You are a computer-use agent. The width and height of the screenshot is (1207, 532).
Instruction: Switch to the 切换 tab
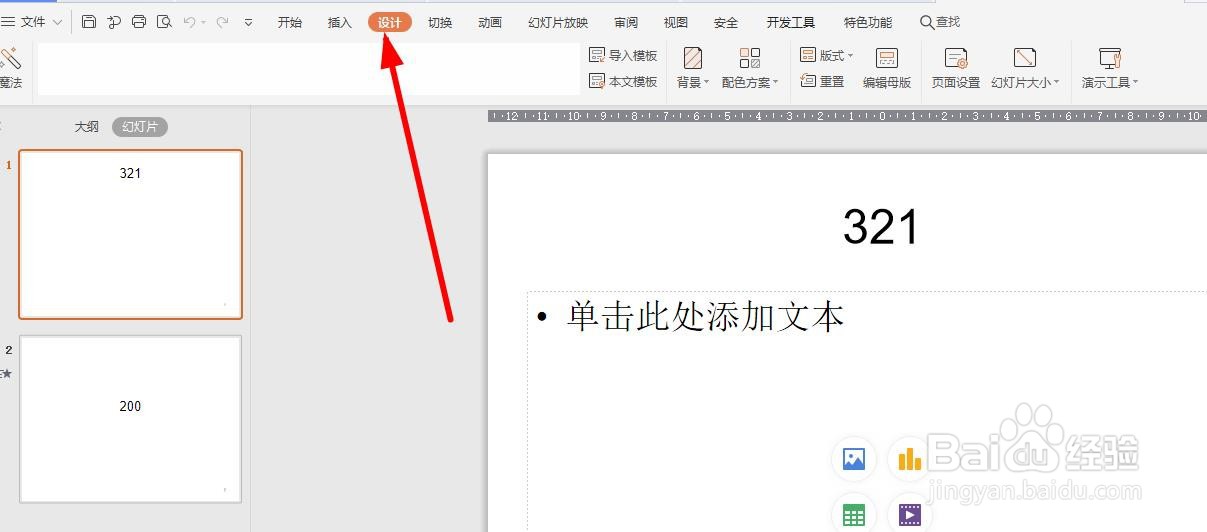click(440, 22)
